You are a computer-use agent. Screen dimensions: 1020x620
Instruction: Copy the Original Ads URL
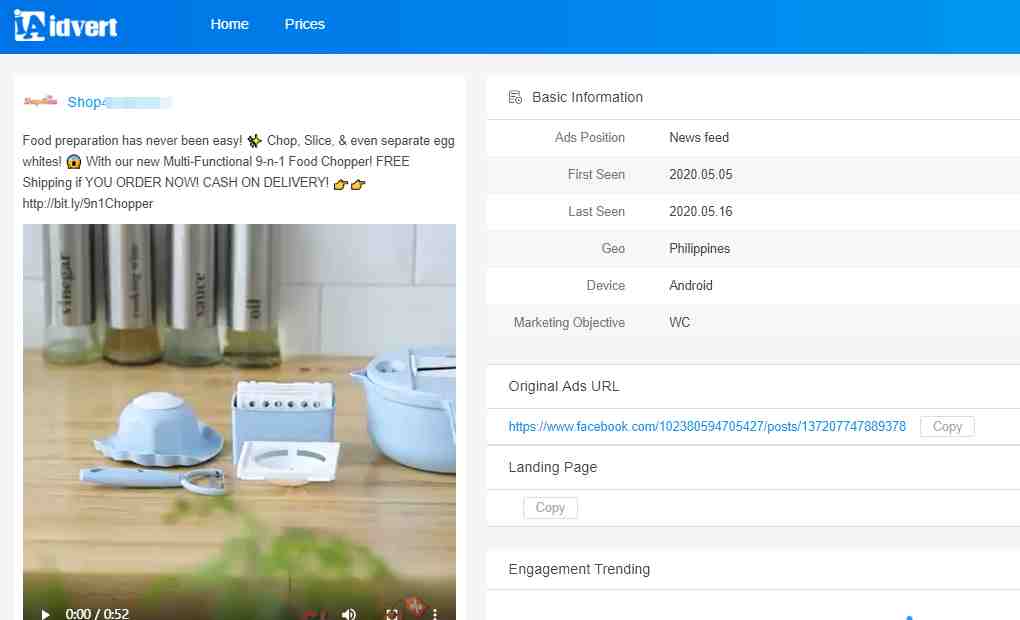tap(947, 427)
